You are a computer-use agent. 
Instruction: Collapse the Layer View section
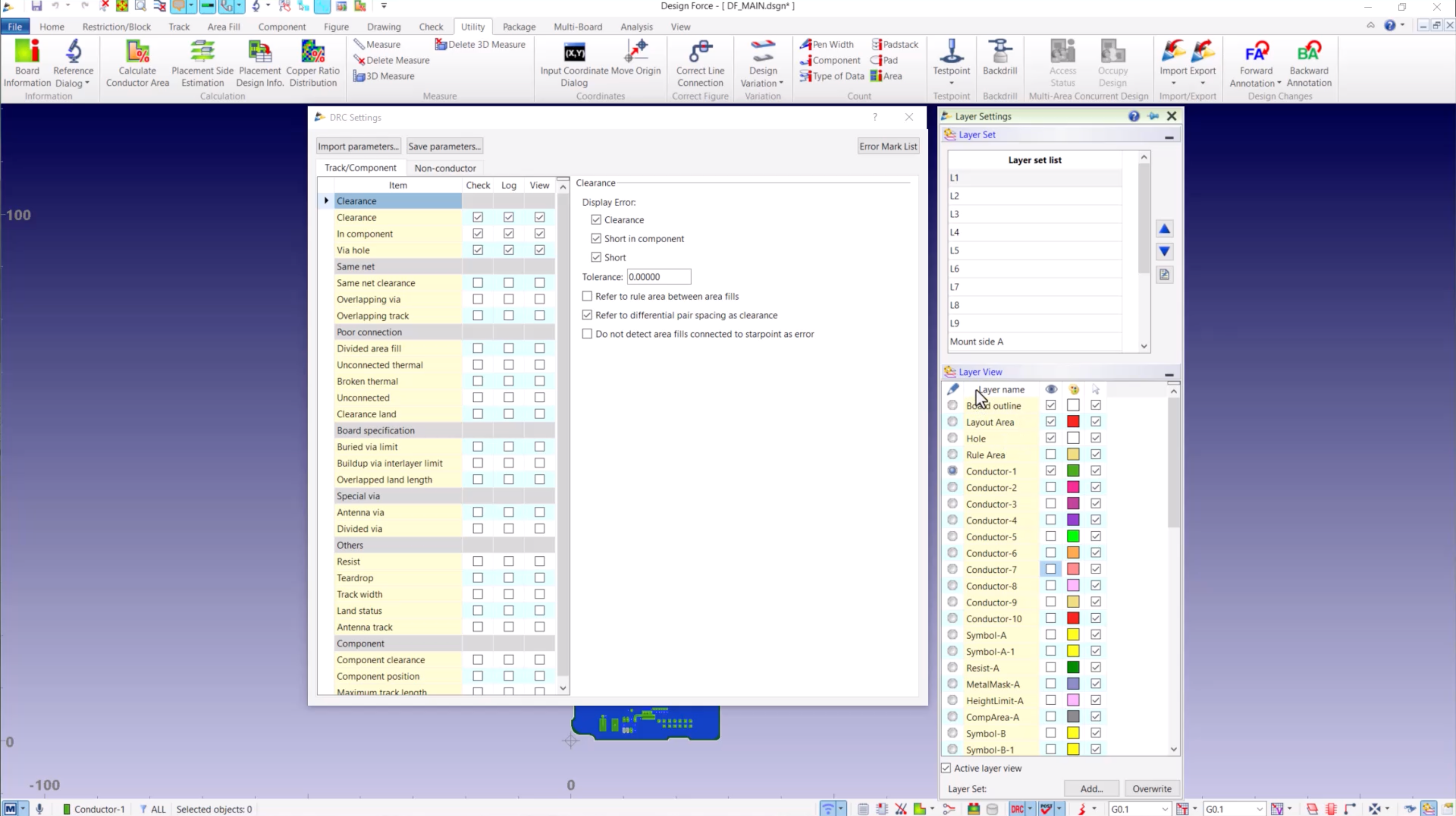(1169, 375)
